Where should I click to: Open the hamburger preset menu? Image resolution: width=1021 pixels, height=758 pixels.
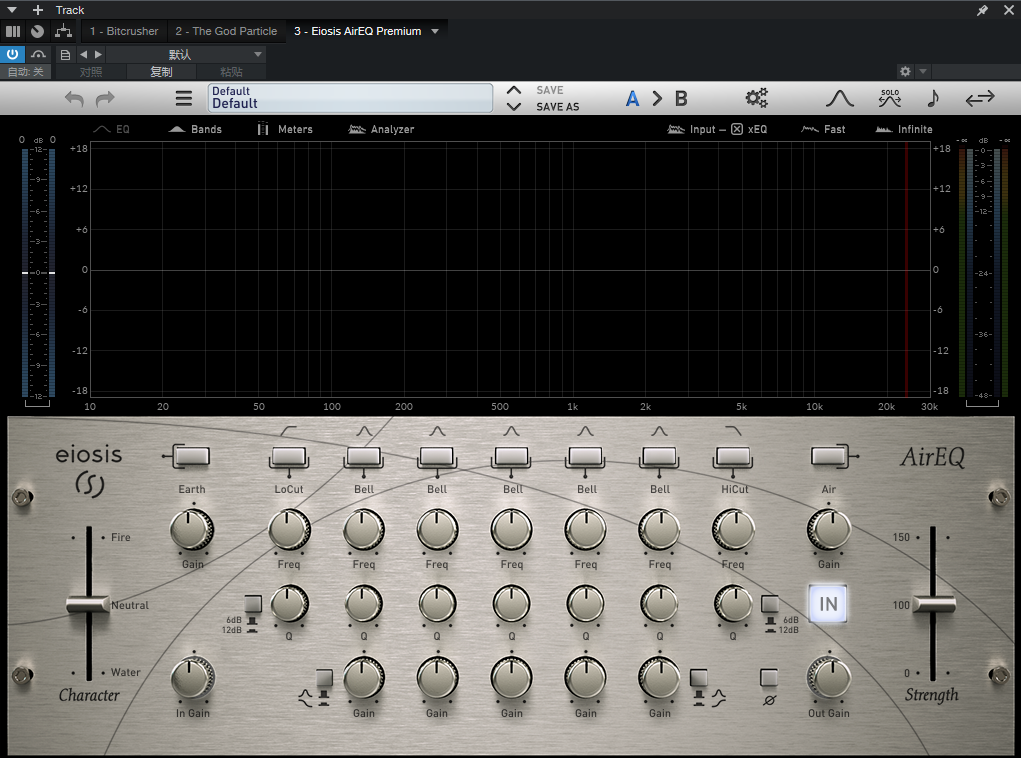[184, 98]
